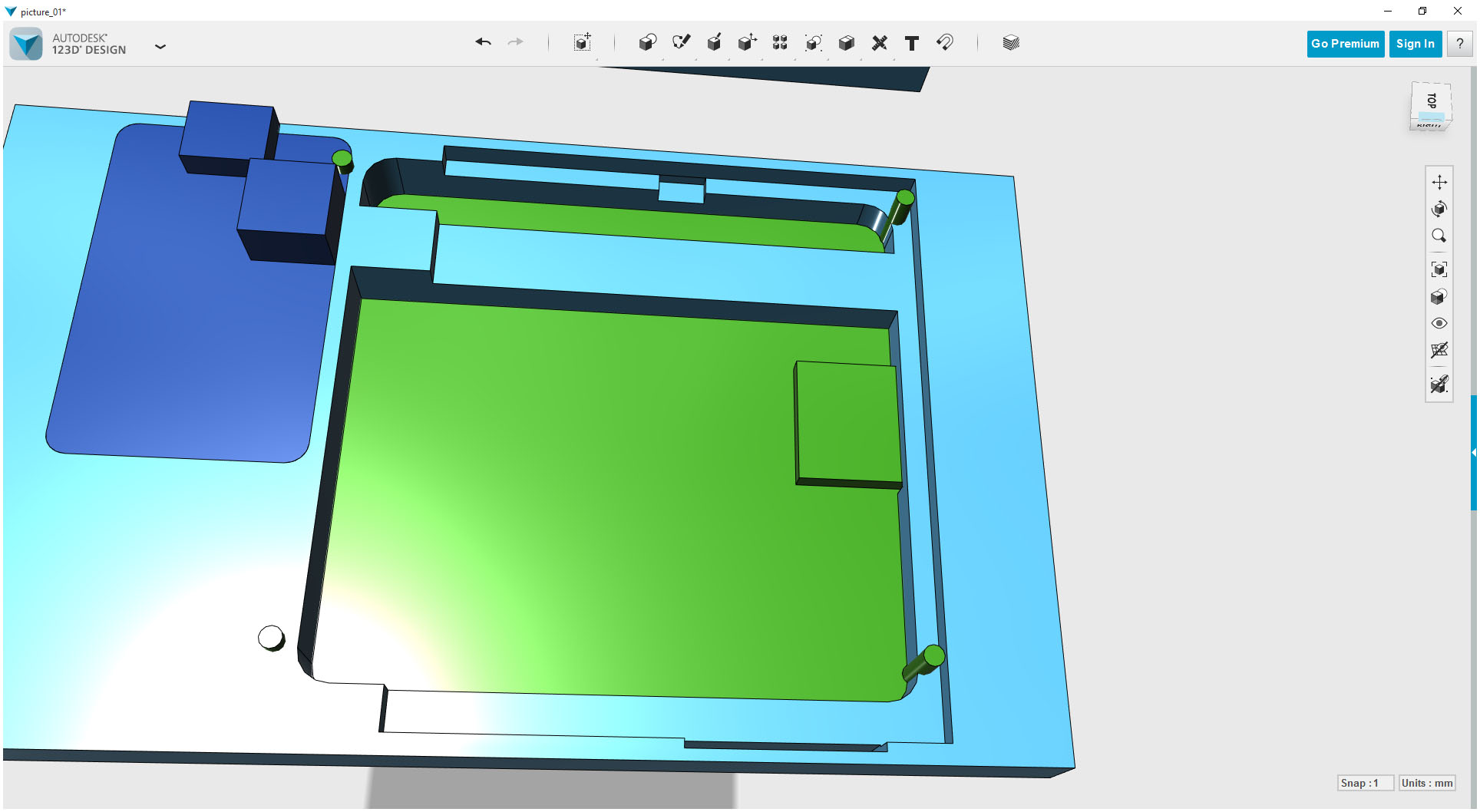Image resolution: width=1480 pixels, height=812 pixels.
Task: Toggle hide solids in the sidebar
Action: tap(1439, 385)
